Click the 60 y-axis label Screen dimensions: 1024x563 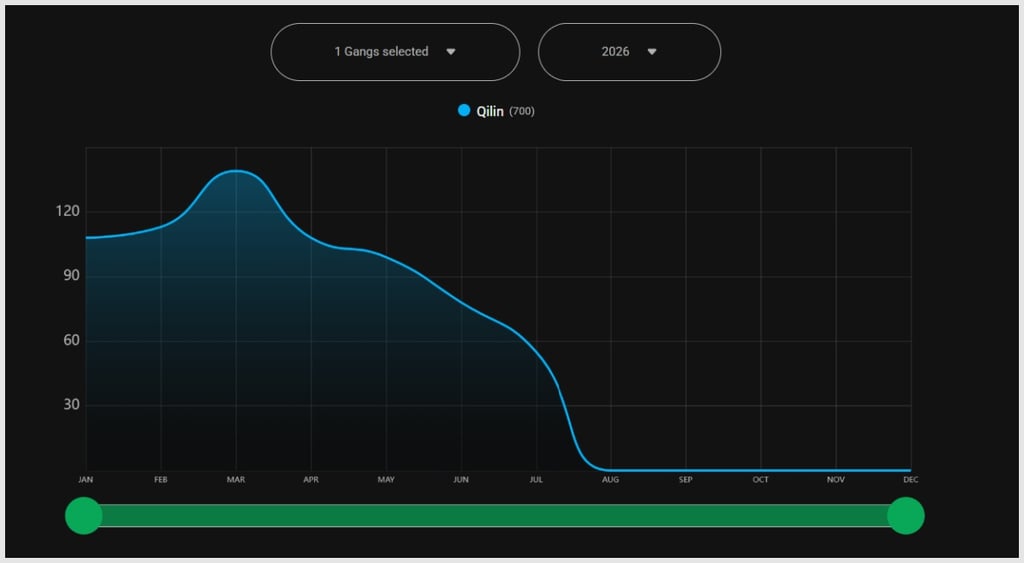click(71, 340)
